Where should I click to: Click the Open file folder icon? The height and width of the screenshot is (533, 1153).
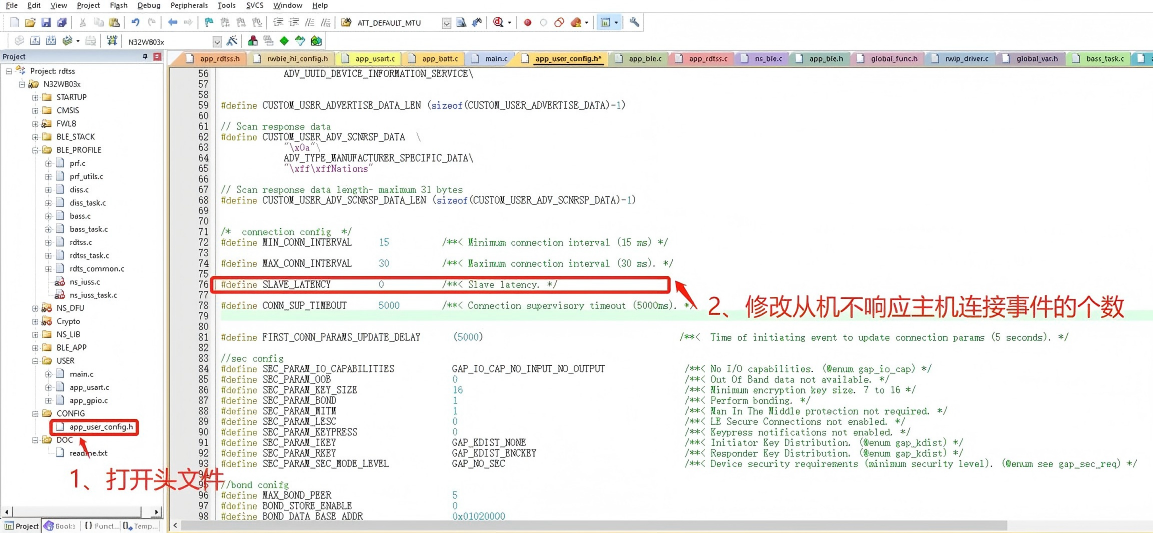[30, 22]
